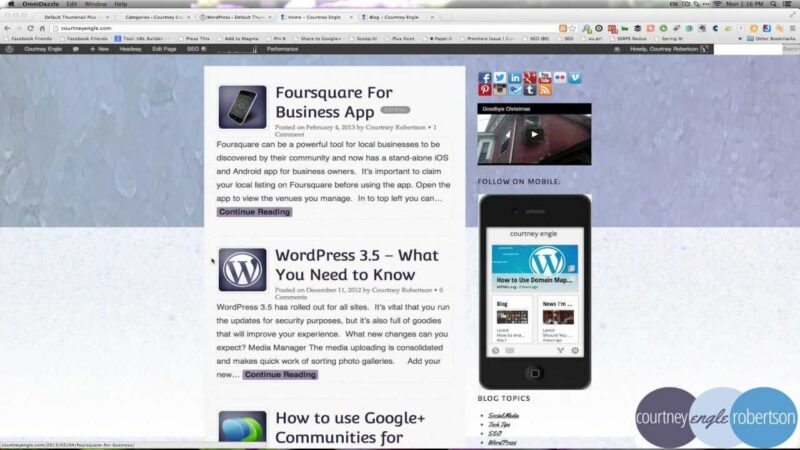Open the Edit menu in menu bar
800x450 pixels.
[x=71, y=4]
